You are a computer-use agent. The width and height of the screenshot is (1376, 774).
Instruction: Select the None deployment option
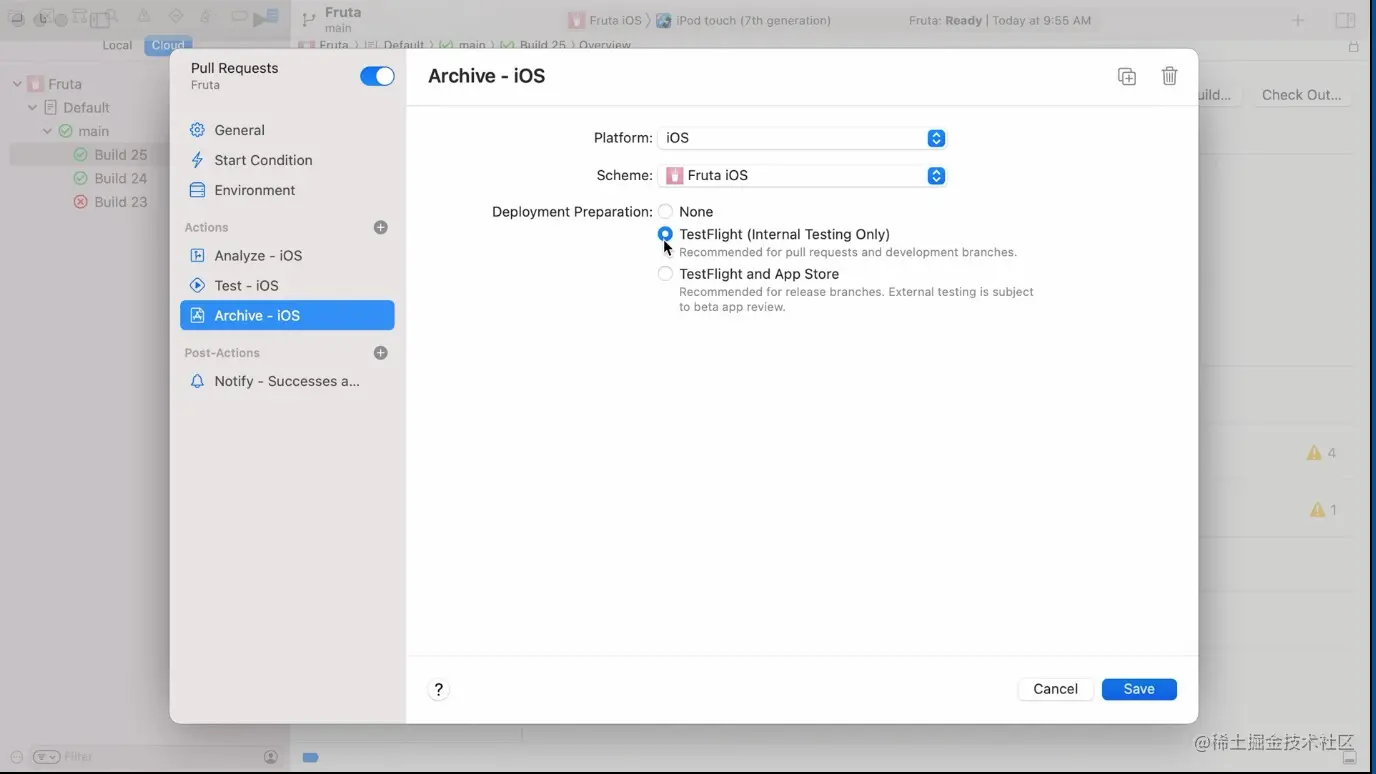click(665, 212)
